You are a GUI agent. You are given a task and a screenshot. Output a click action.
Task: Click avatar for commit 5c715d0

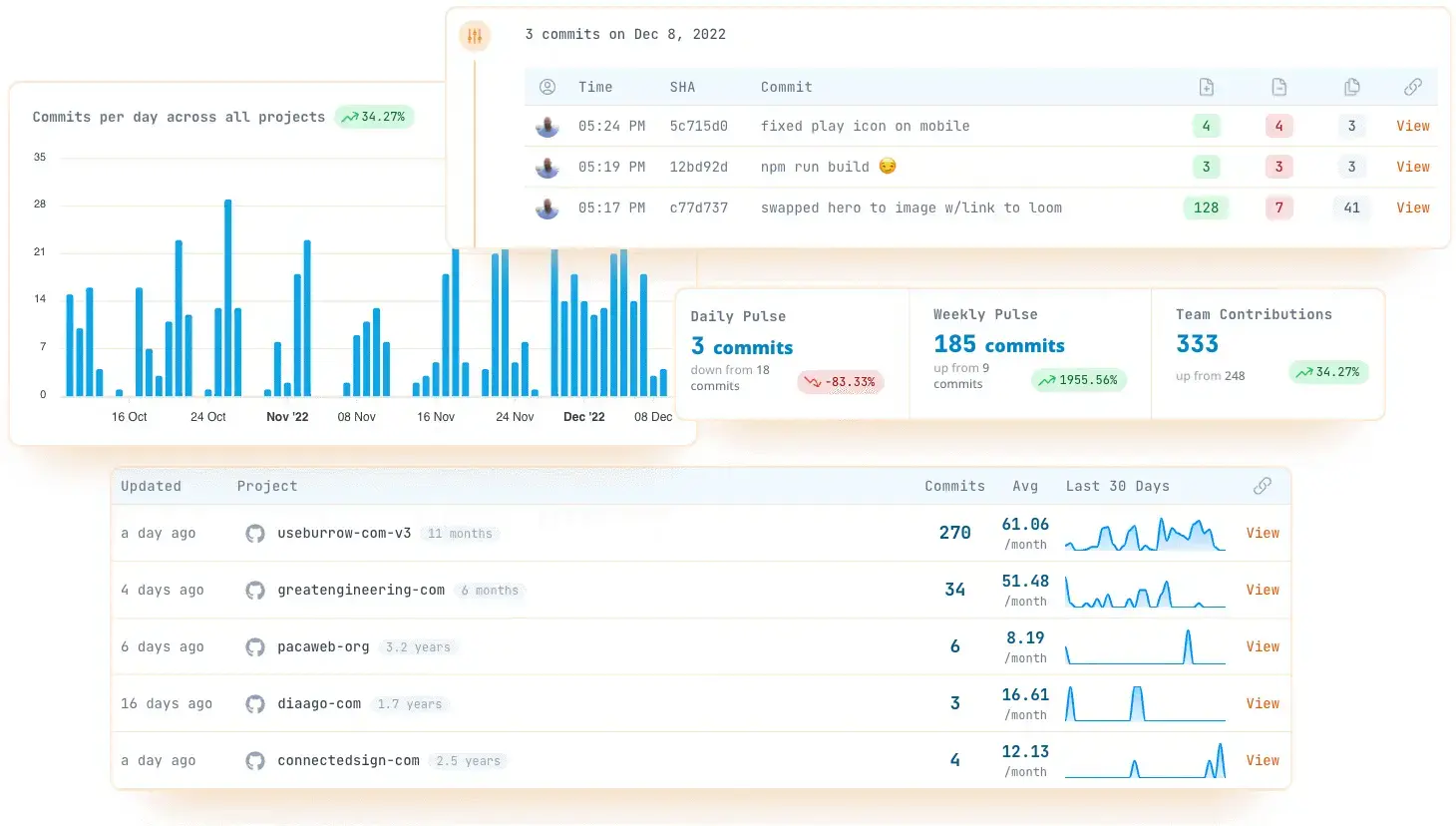point(547,127)
